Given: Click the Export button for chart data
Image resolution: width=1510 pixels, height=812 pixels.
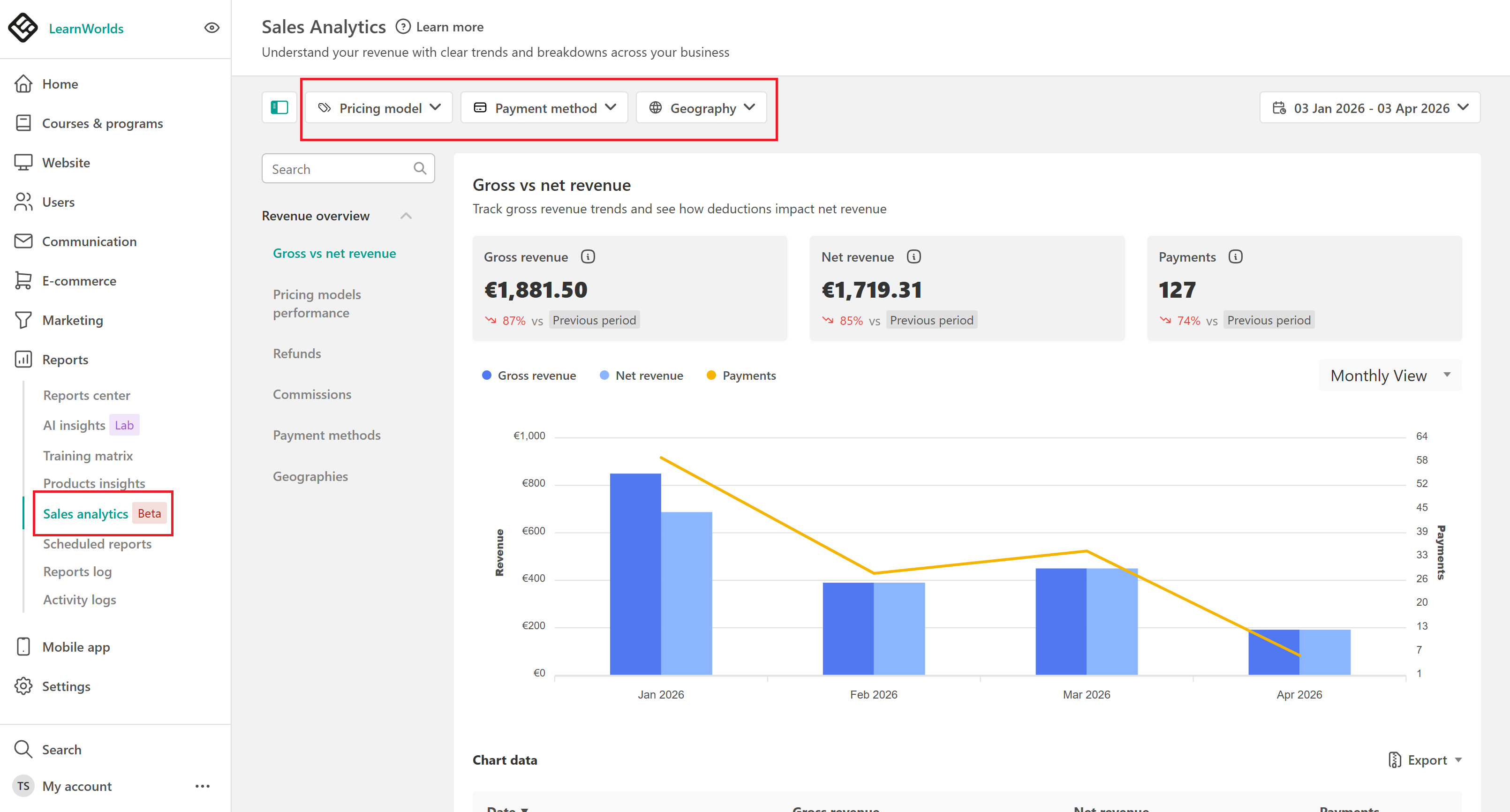Looking at the screenshot, I should 1425,760.
